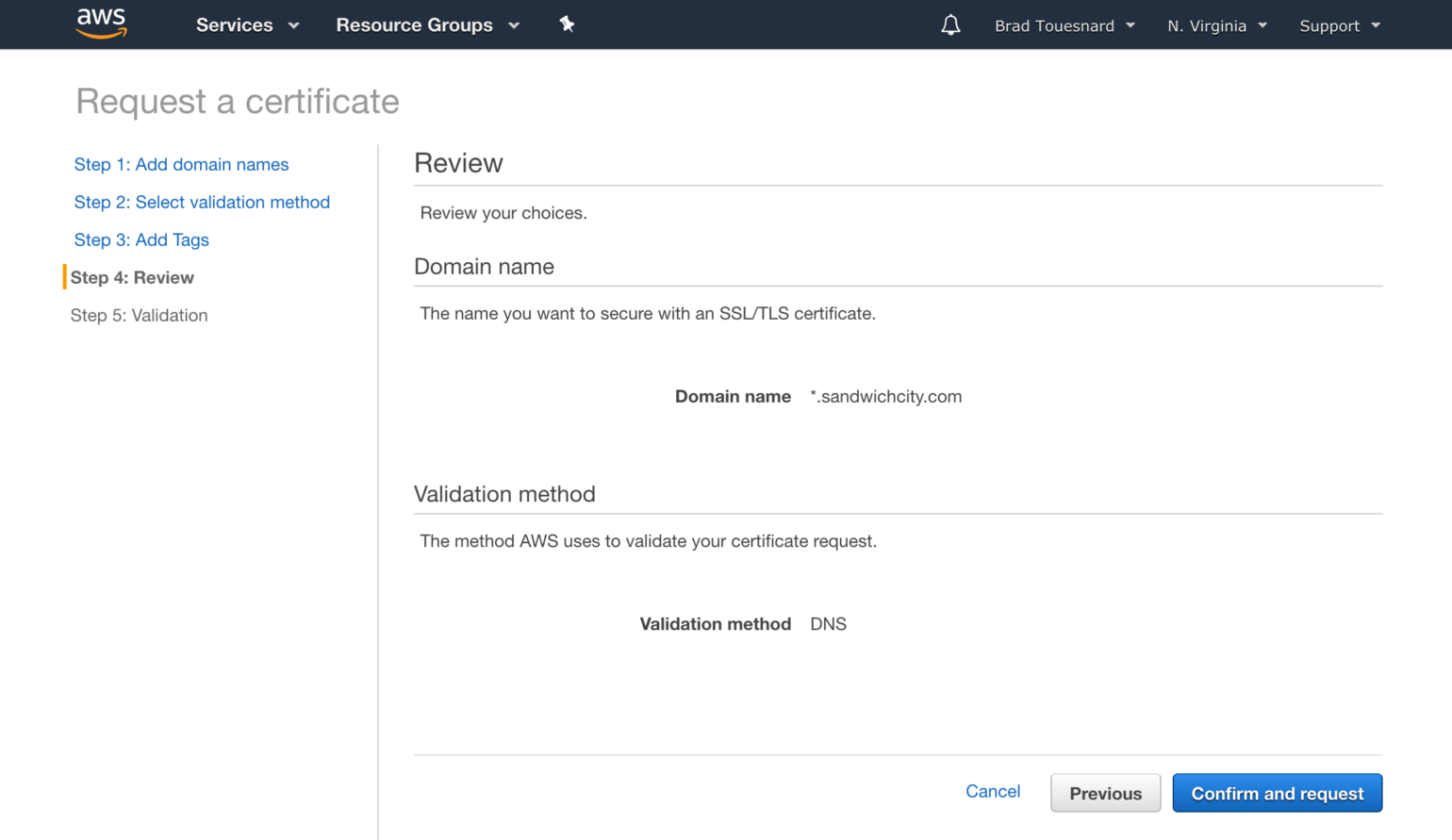This screenshot has width=1452, height=840.
Task: Click the pin shortcuts icon in navbar
Action: pos(567,25)
